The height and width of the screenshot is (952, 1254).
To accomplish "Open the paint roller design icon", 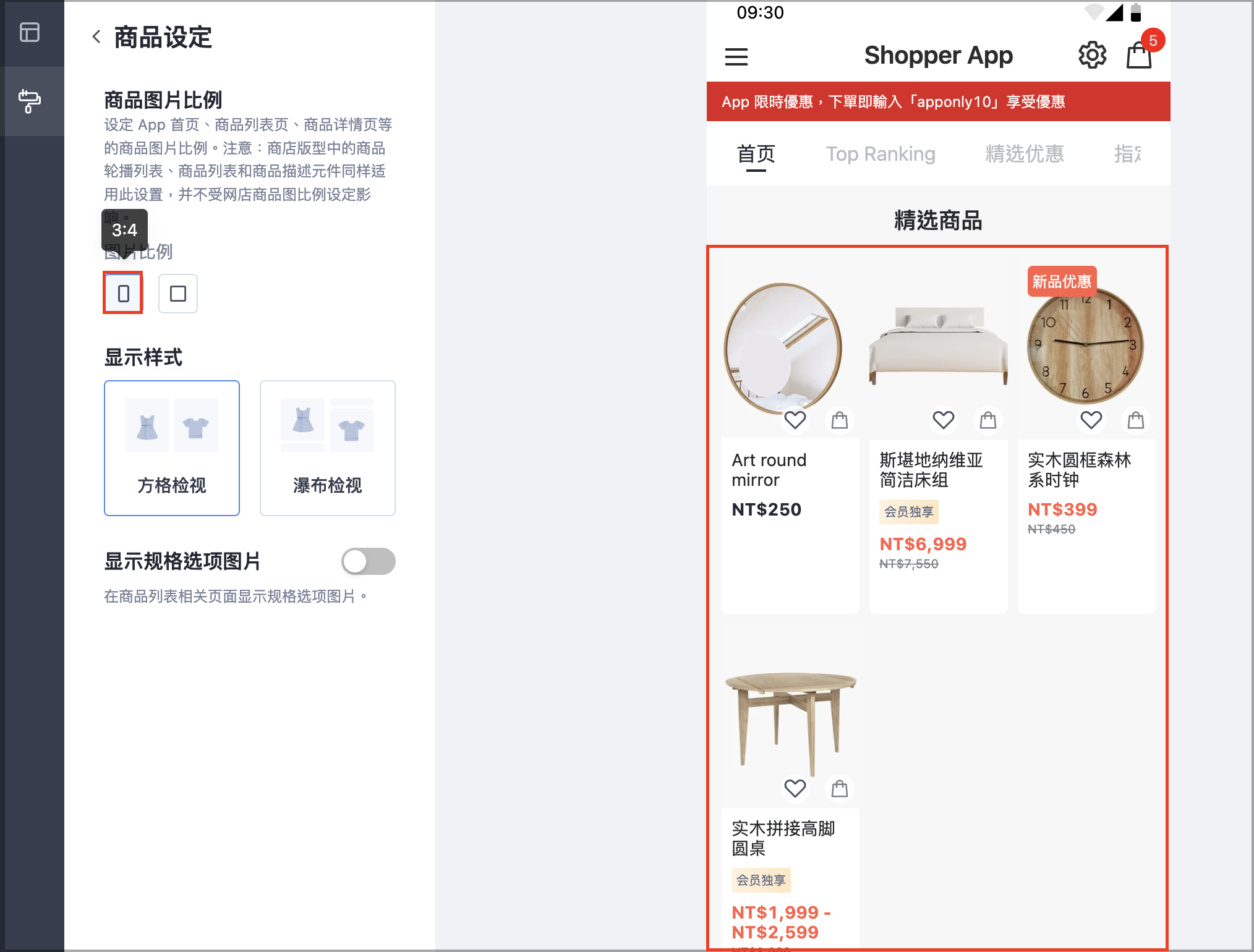I will 30,101.
